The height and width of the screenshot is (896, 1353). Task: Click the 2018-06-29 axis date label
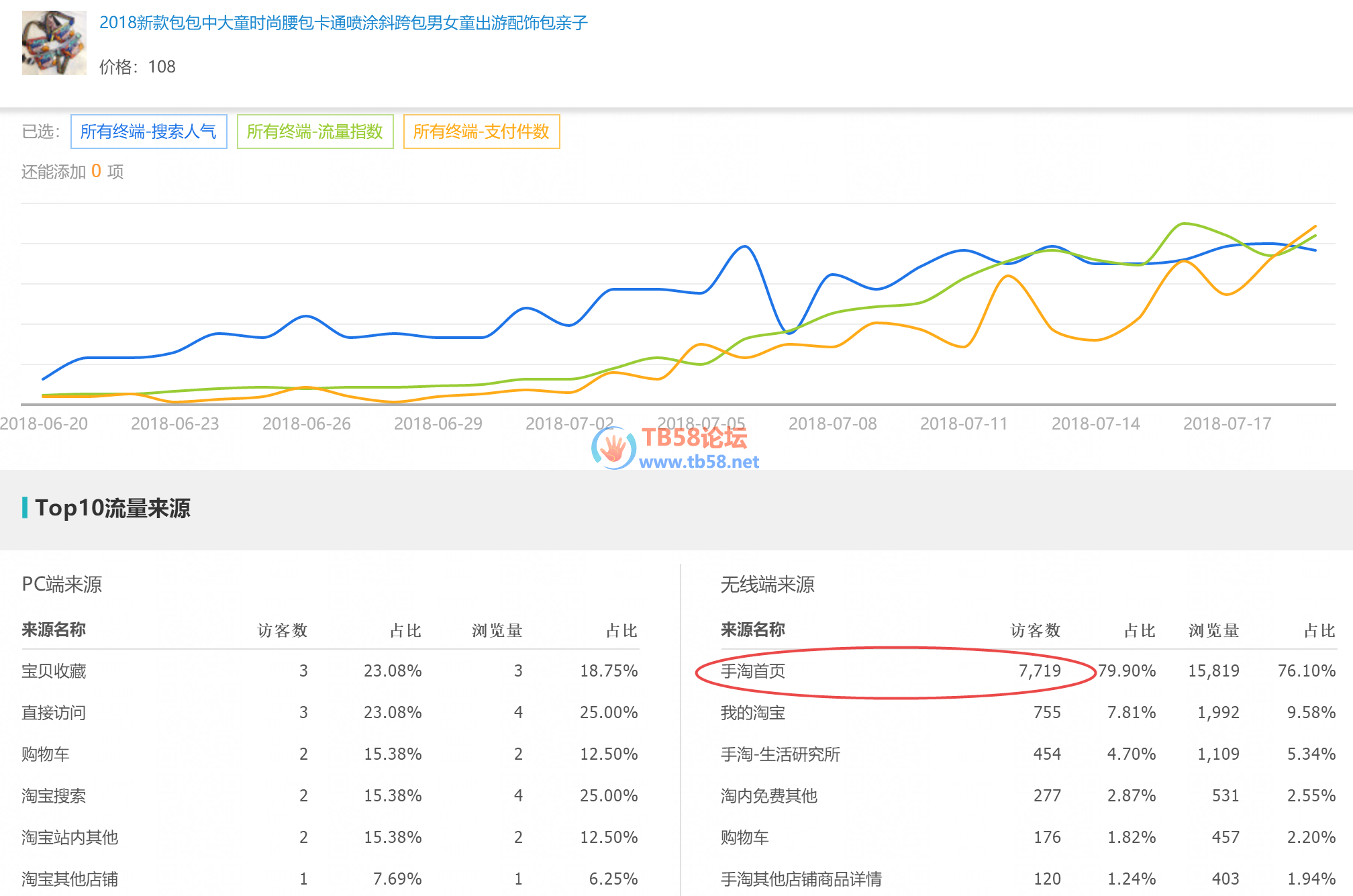[438, 424]
